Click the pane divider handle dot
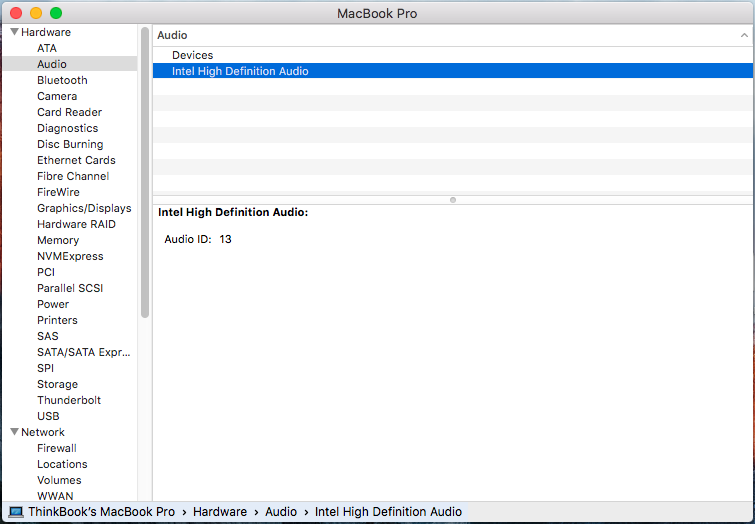This screenshot has width=755, height=524. tap(453, 199)
